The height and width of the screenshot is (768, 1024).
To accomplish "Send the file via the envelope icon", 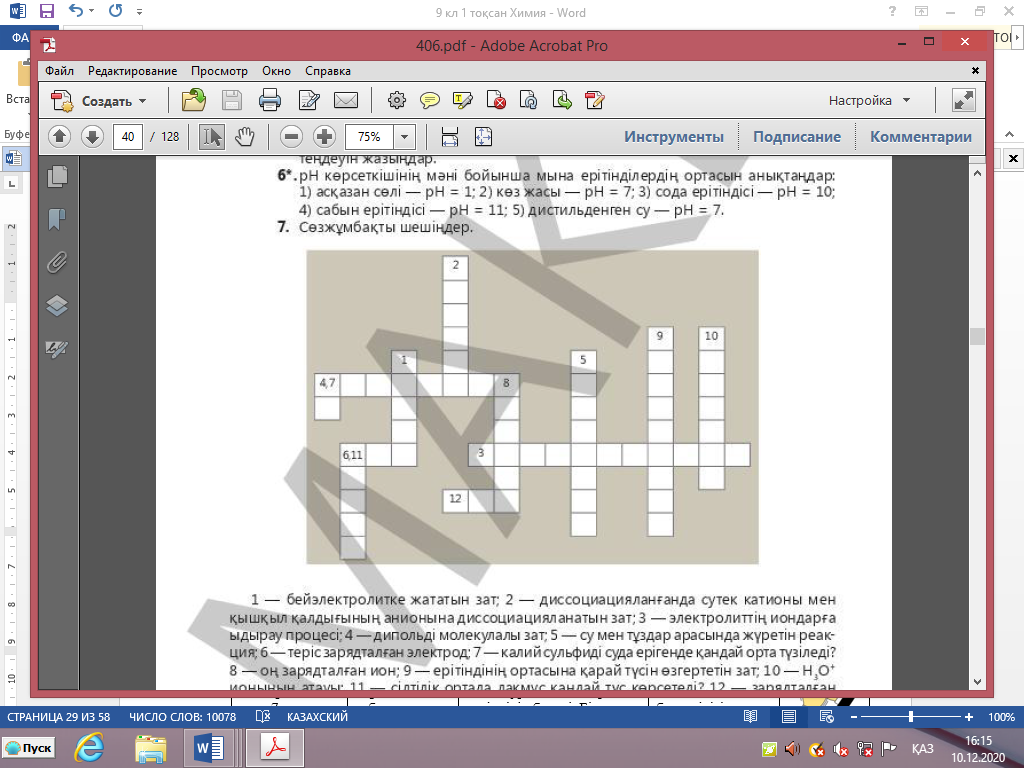I will pos(345,101).
